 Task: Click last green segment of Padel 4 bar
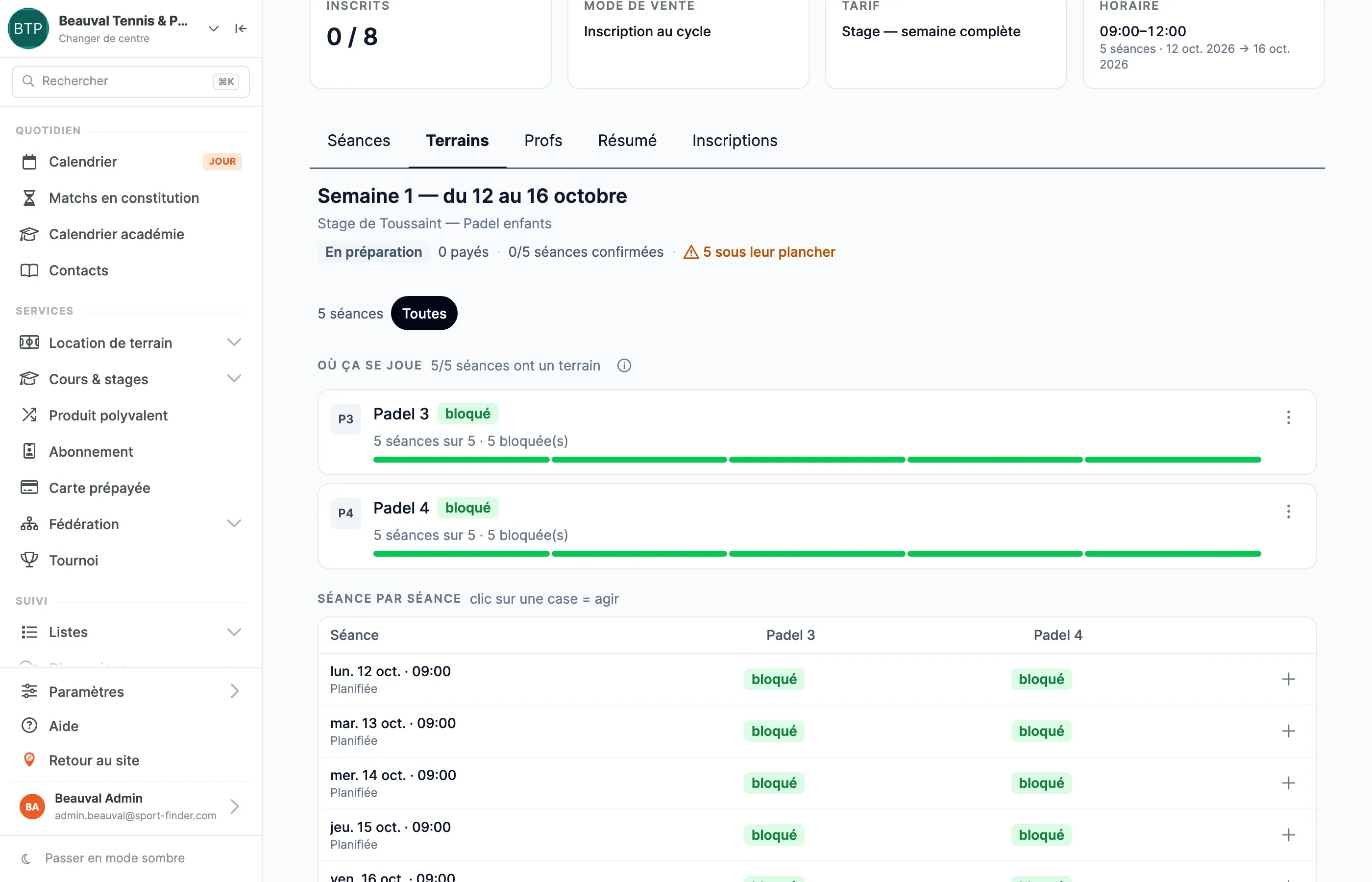tap(1173, 554)
